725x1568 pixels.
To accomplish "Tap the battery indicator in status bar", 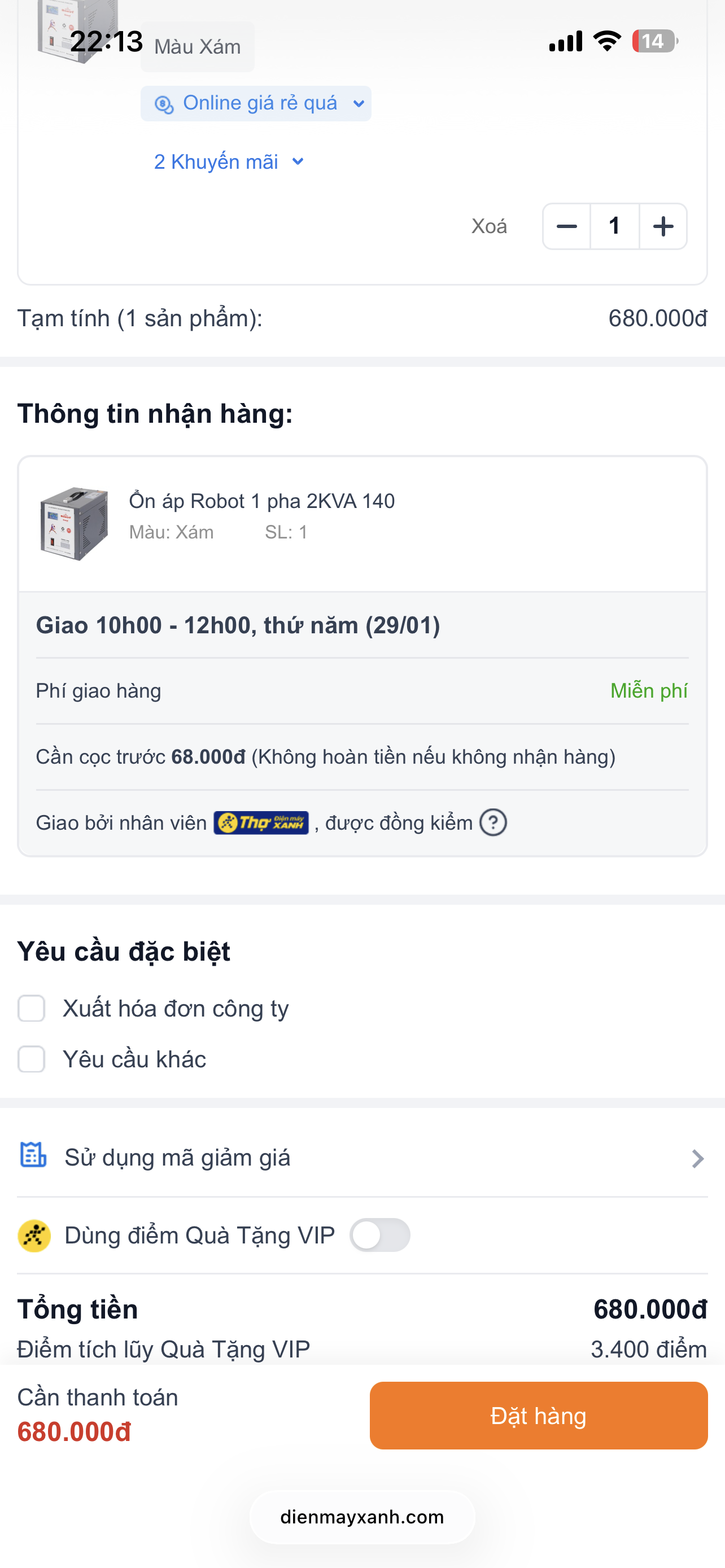I will point(654,41).
